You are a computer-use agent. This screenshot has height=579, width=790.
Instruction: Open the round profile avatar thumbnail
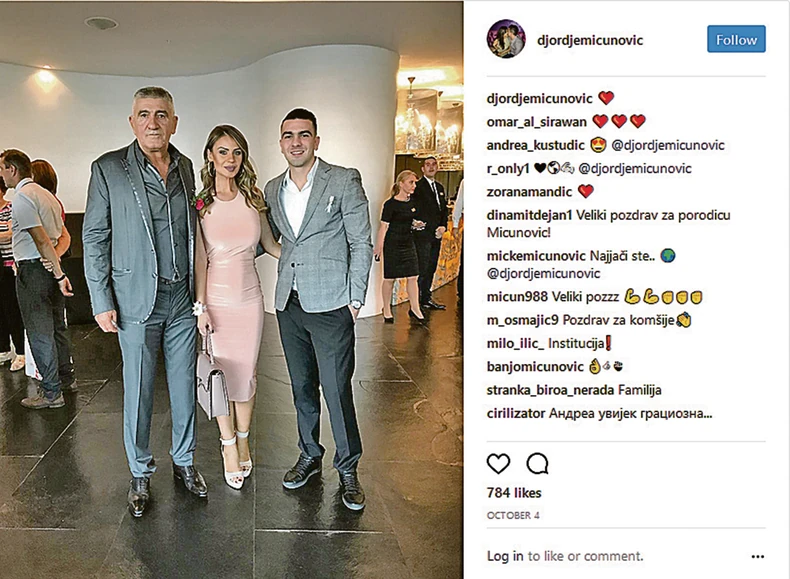(506, 39)
